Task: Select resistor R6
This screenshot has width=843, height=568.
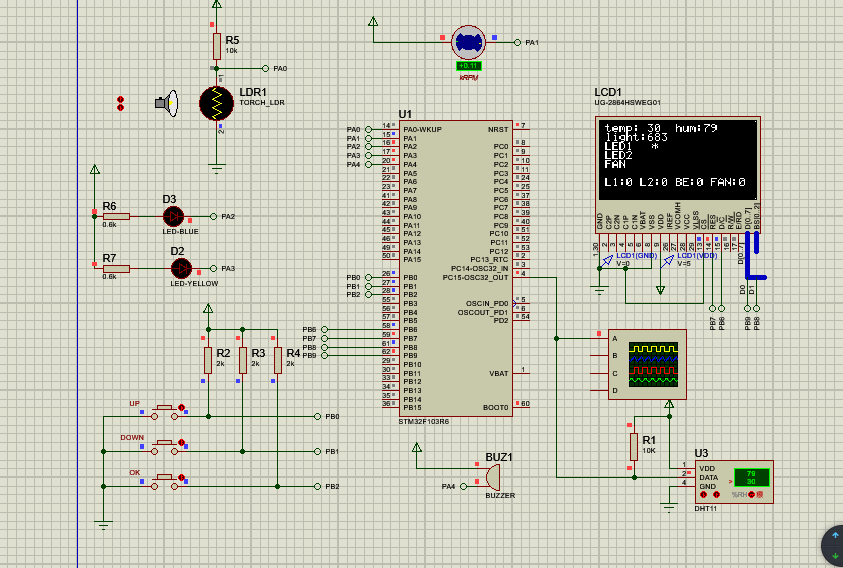Action: 116,217
